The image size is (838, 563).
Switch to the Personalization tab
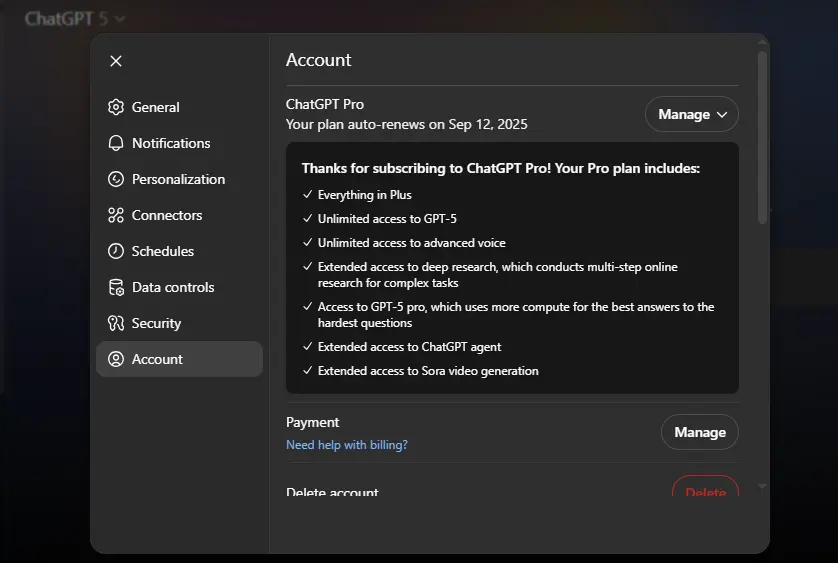(x=179, y=179)
